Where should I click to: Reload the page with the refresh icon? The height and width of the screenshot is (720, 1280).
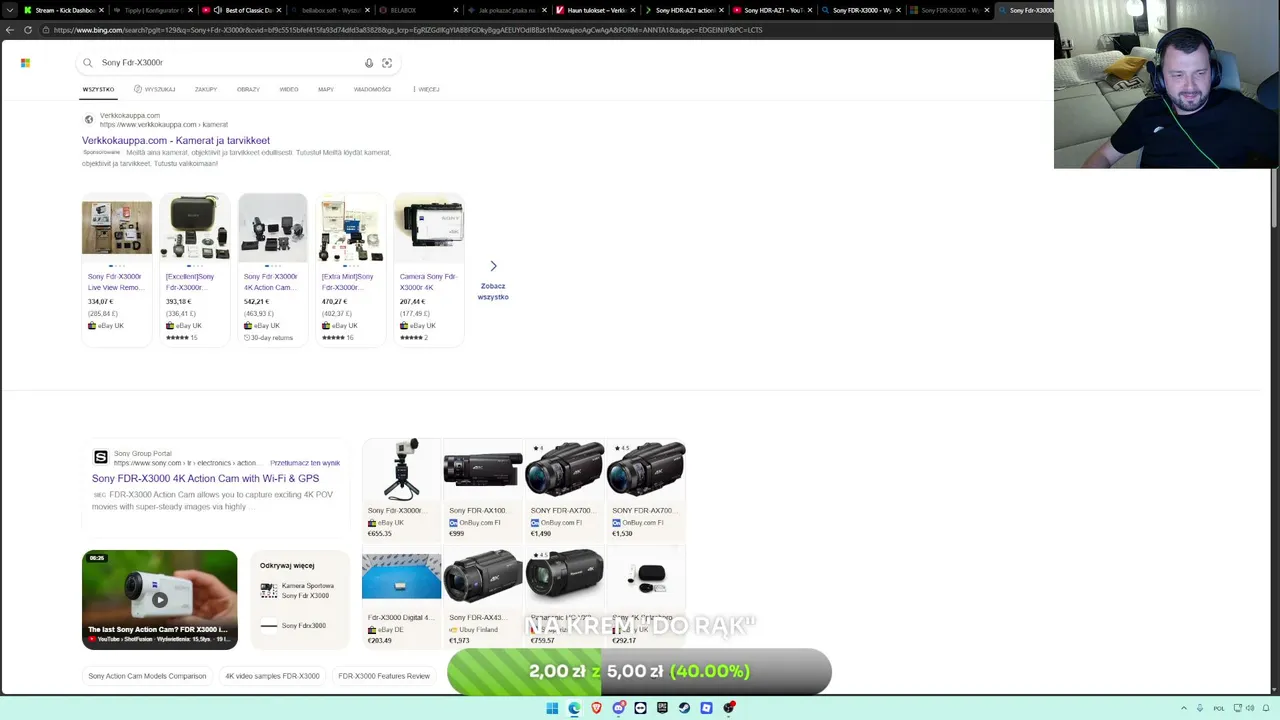pyautogui.click(x=28, y=30)
